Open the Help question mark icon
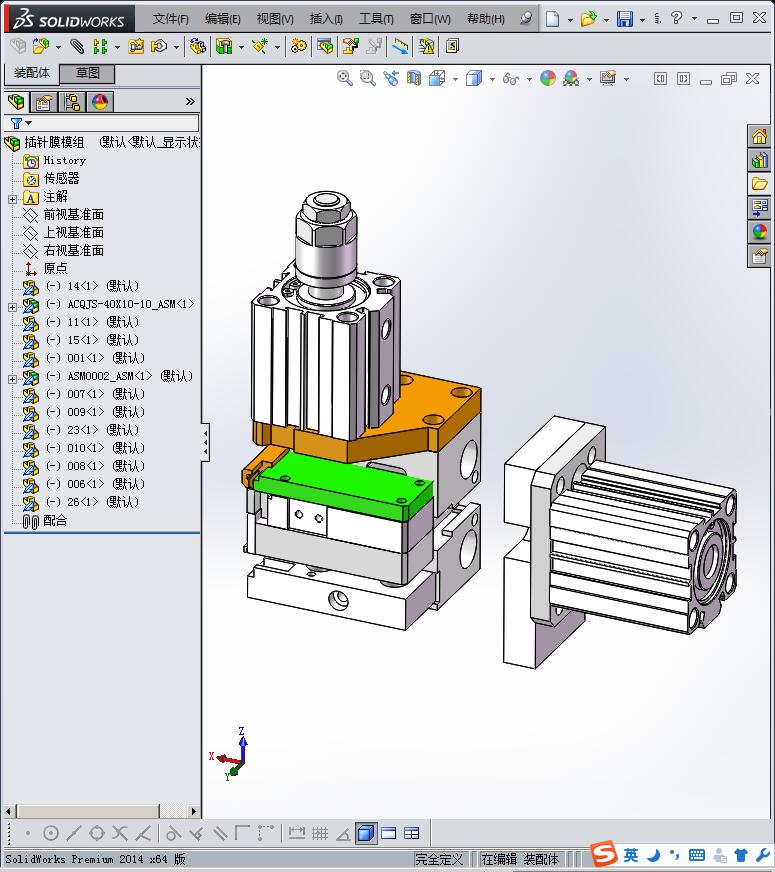775x872 pixels. point(676,18)
